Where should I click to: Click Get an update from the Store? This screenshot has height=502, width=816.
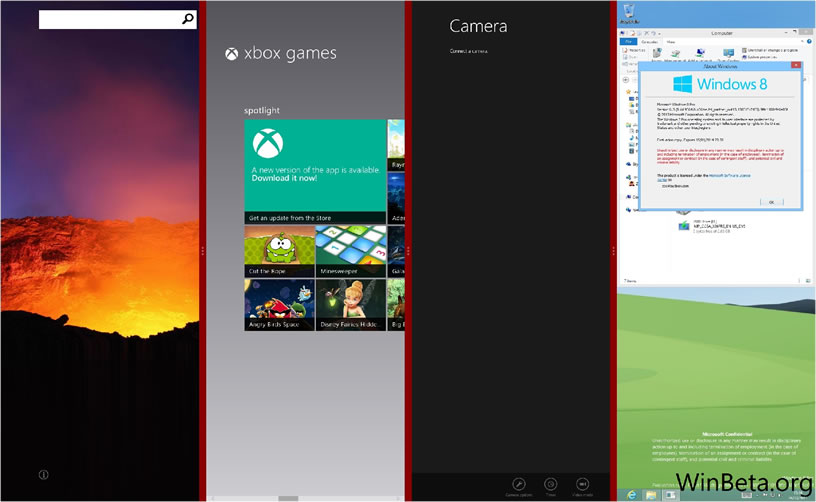(290, 218)
